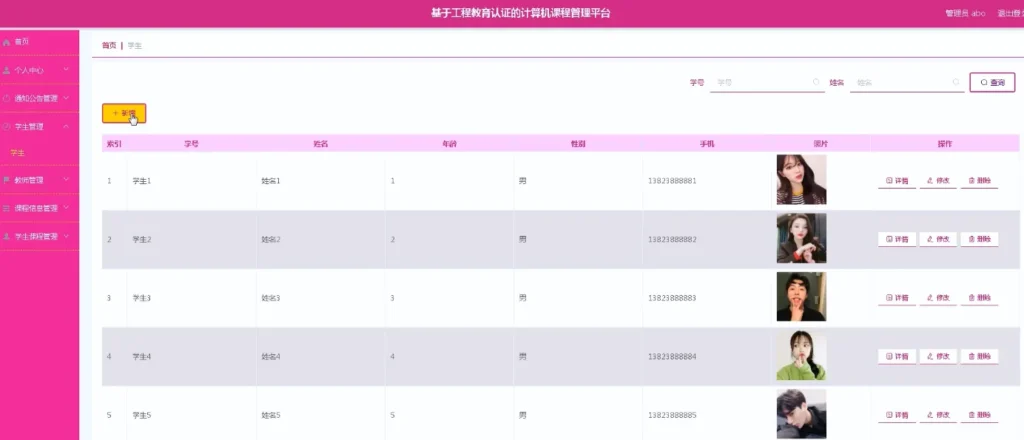Expand the 个人中心 menu chevron
The image size is (1024, 440).
pyautogui.click(x=66, y=70)
